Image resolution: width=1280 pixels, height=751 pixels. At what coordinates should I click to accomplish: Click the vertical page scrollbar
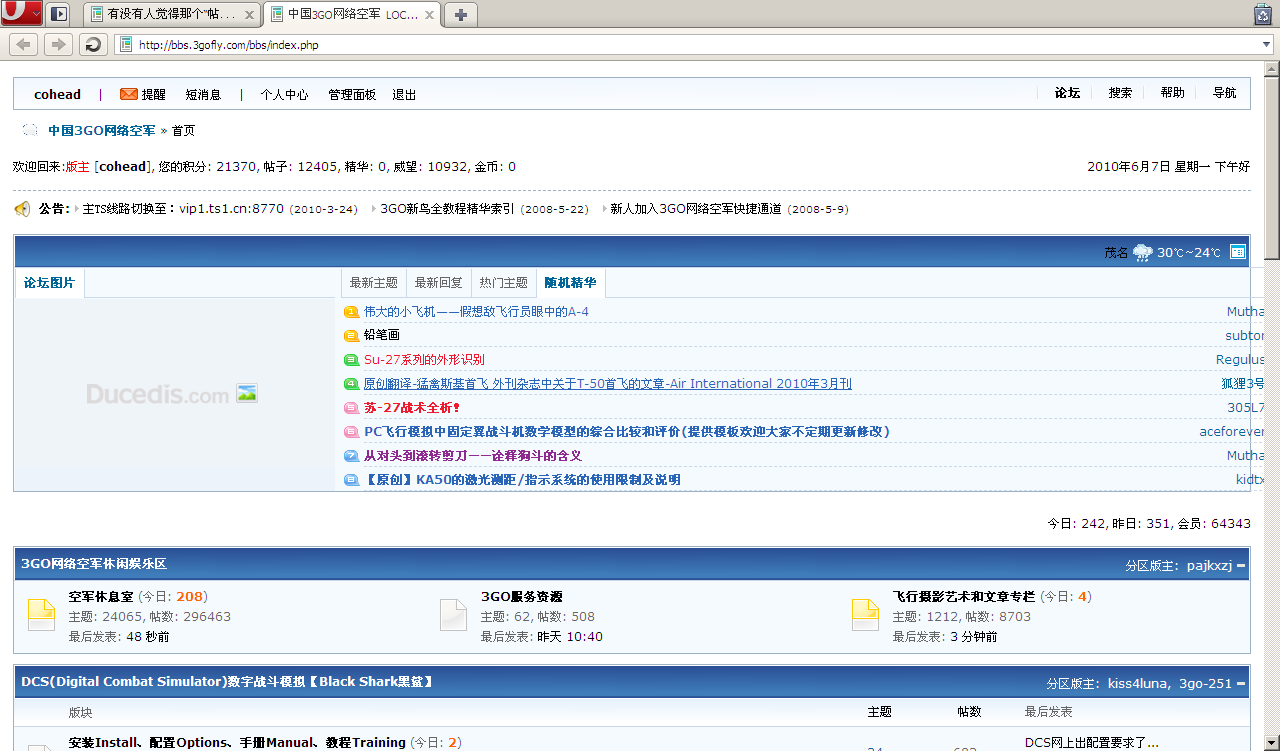(1272, 405)
